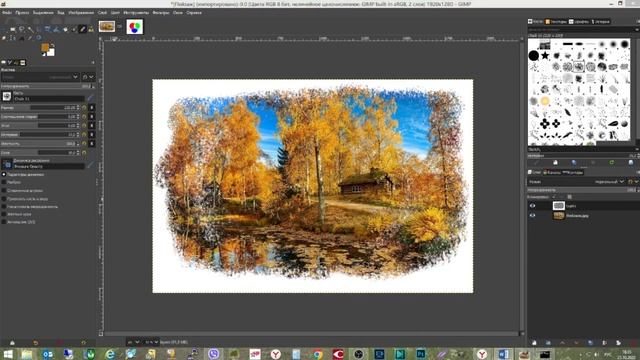The image size is (640, 360).
Task: Select the Free Select lasso tool
Action: tap(22, 29)
